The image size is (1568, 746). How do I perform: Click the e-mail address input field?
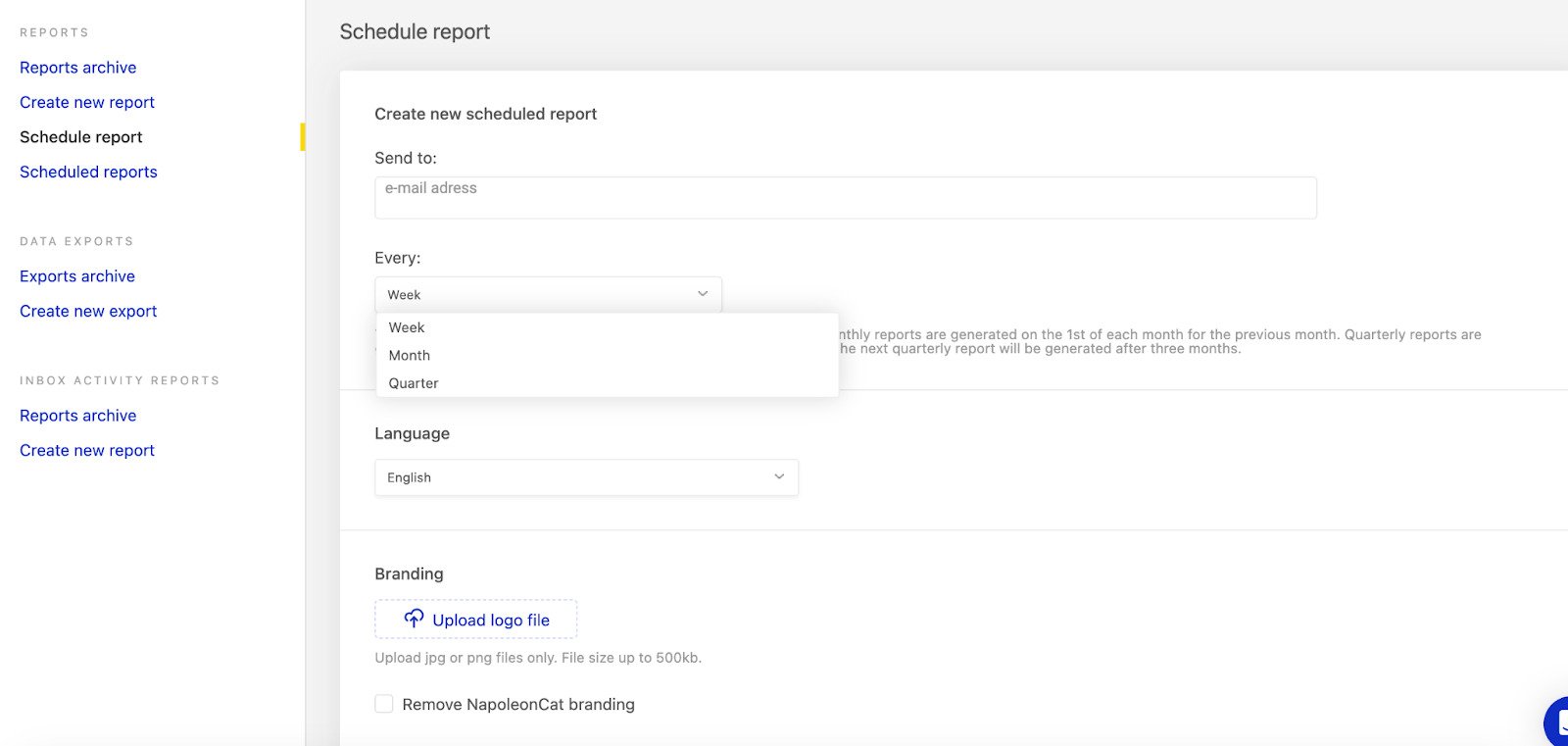pyautogui.click(x=846, y=198)
